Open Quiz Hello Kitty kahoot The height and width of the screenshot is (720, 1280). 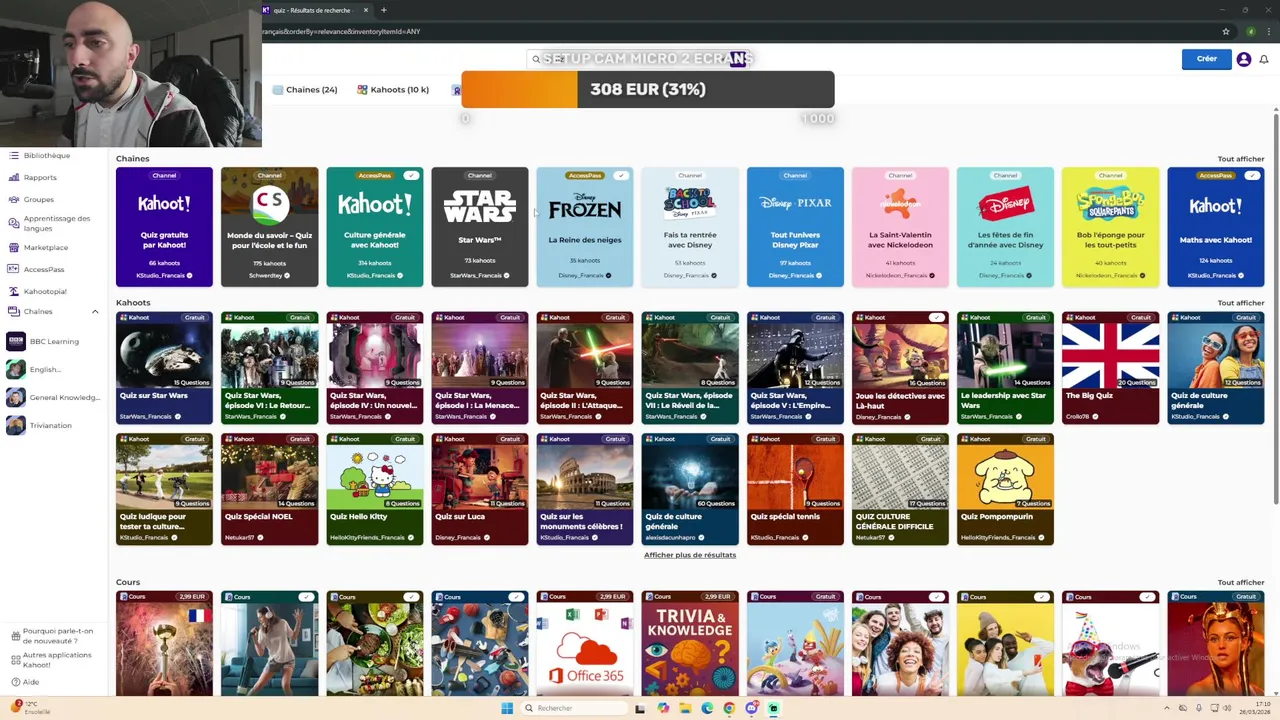click(375, 489)
